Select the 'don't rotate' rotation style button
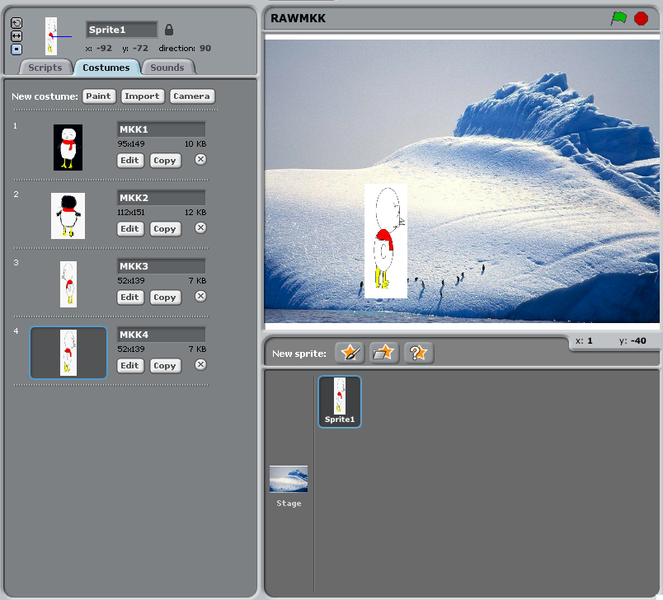Image resolution: width=663 pixels, height=600 pixels. [16, 49]
